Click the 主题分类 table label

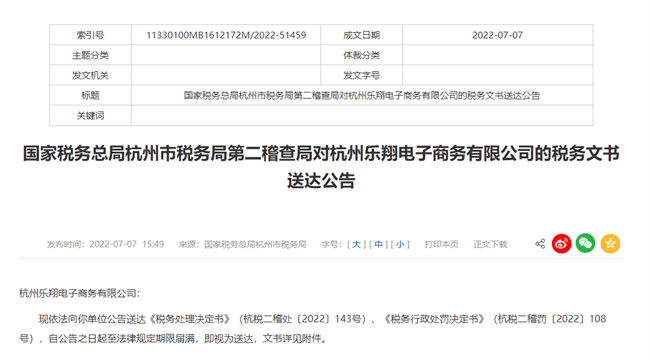[90, 55]
